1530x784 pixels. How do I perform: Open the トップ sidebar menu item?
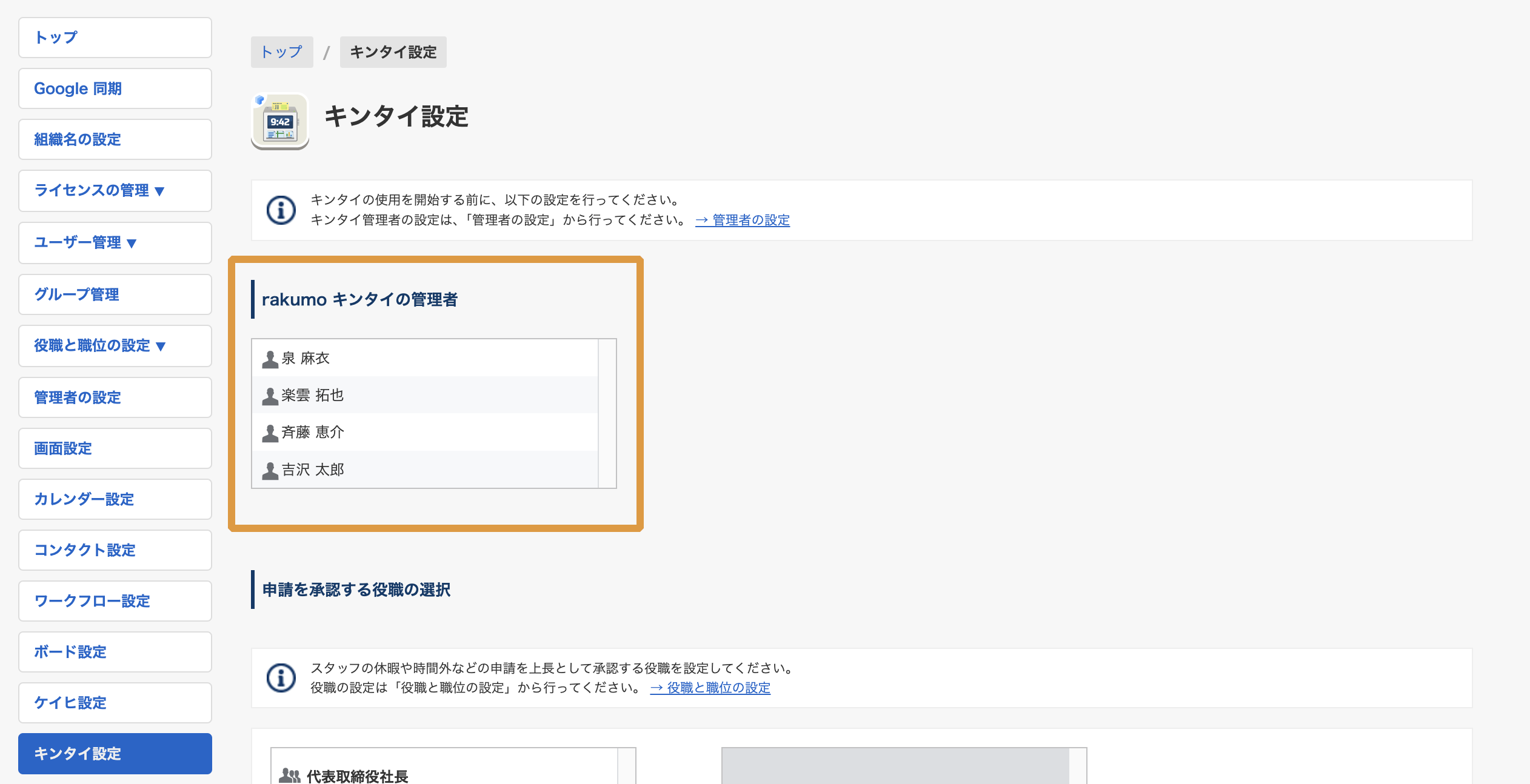click(x=115, y=38)
